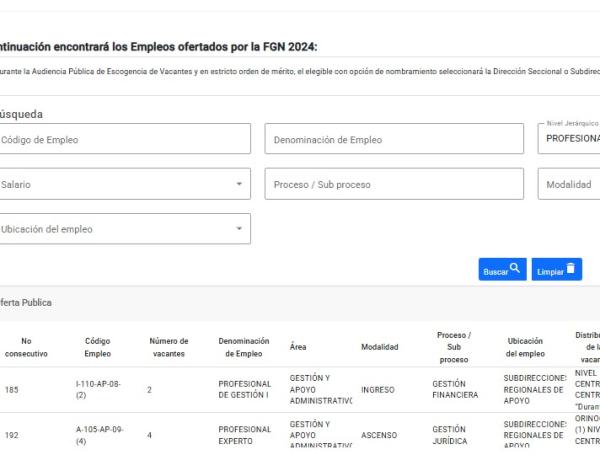This screenshot has height=455, width=600.
Task: Click PROFESIONAL EXPERTO cell
Action: click(x=245, y=435)
